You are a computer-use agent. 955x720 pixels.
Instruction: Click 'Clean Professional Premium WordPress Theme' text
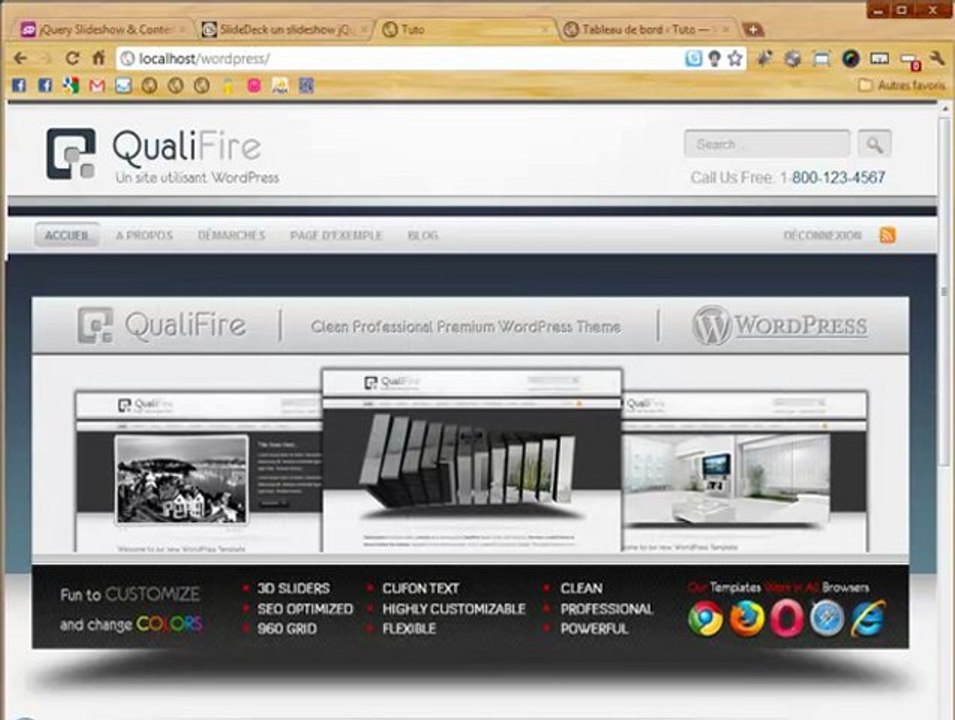pyautogui.click(x=466, y=326)
